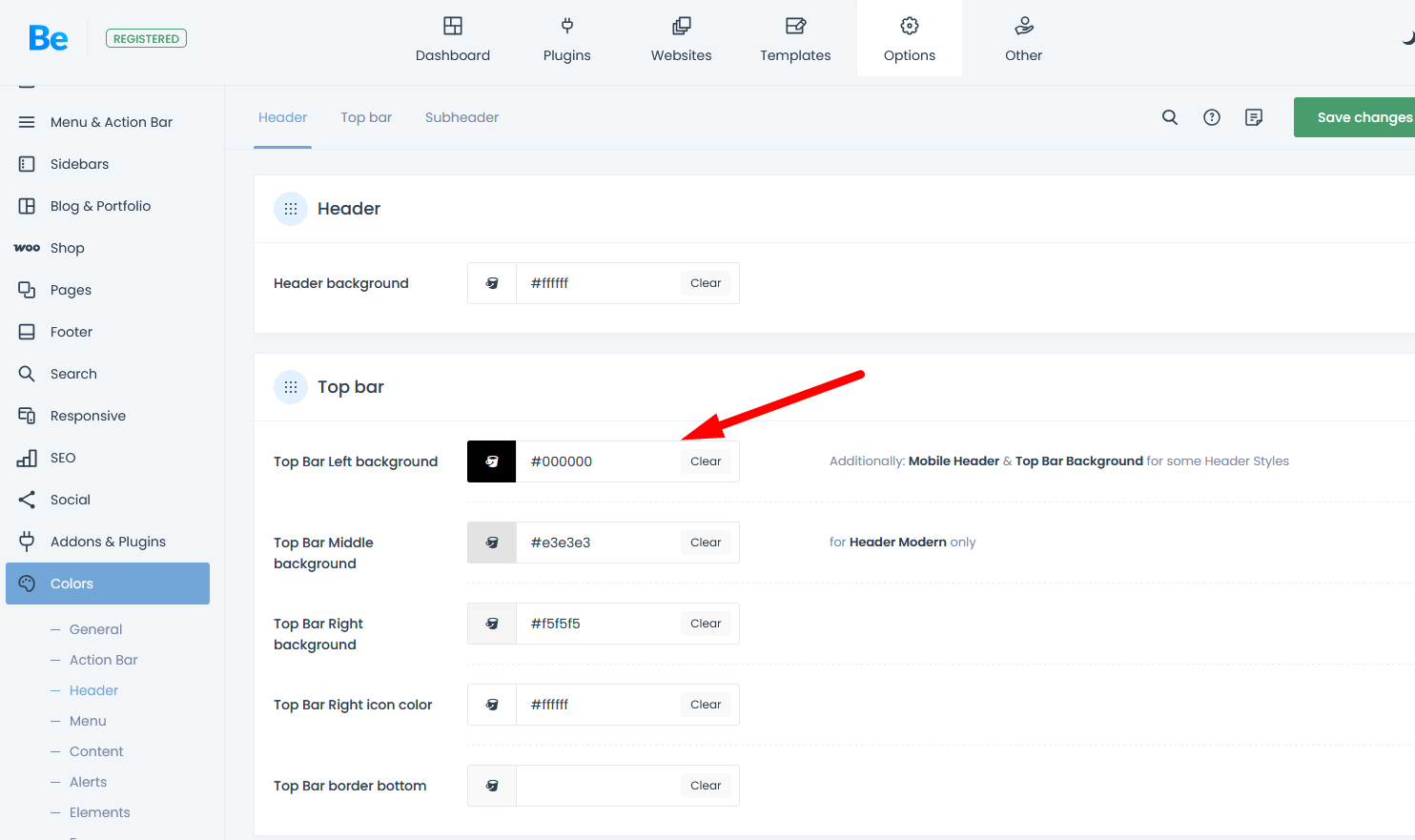Collapse the Top bar section grid handle
The height and width of the screenshot is (840, 1415).
[291, 387]
